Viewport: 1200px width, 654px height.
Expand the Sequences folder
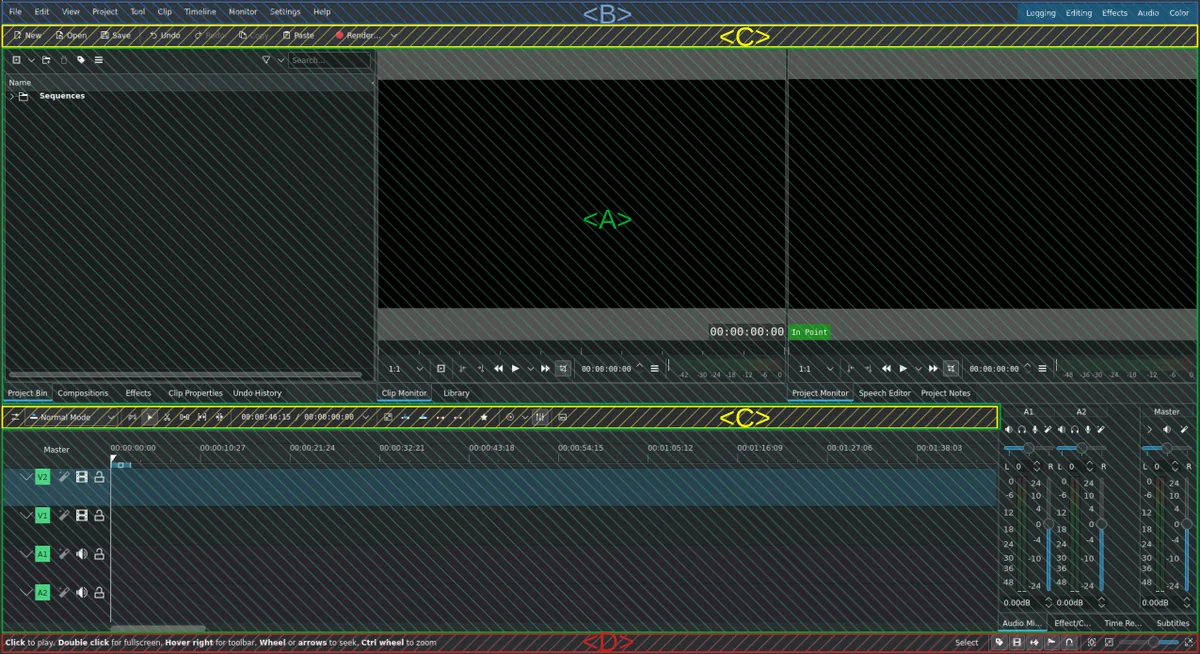[x=12, y=96]
